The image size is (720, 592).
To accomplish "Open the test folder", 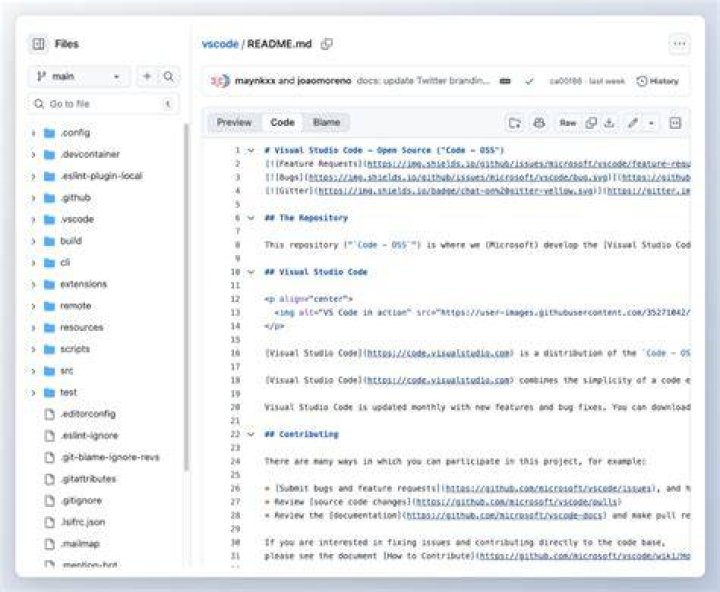I will click(68, 393).
